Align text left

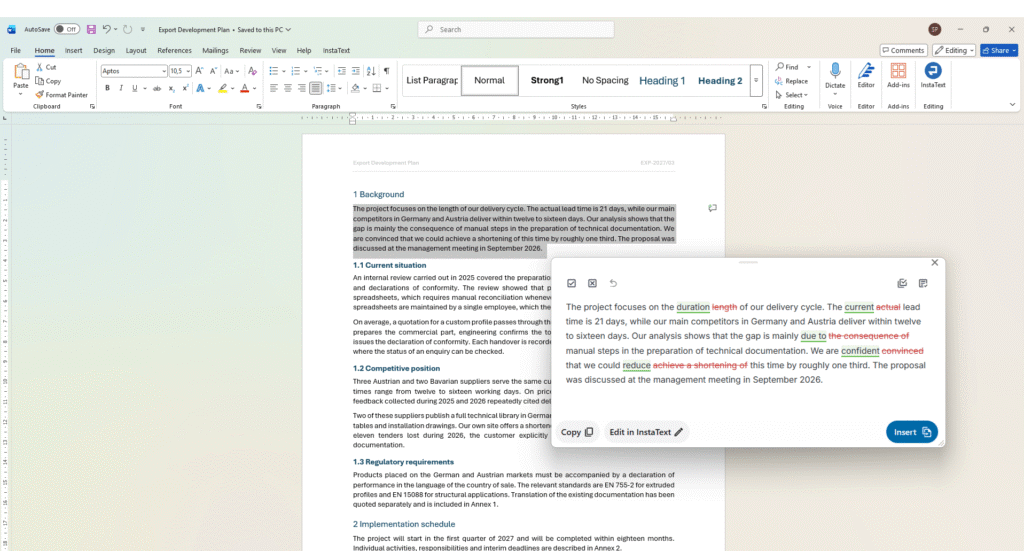(x=274, y=89)
